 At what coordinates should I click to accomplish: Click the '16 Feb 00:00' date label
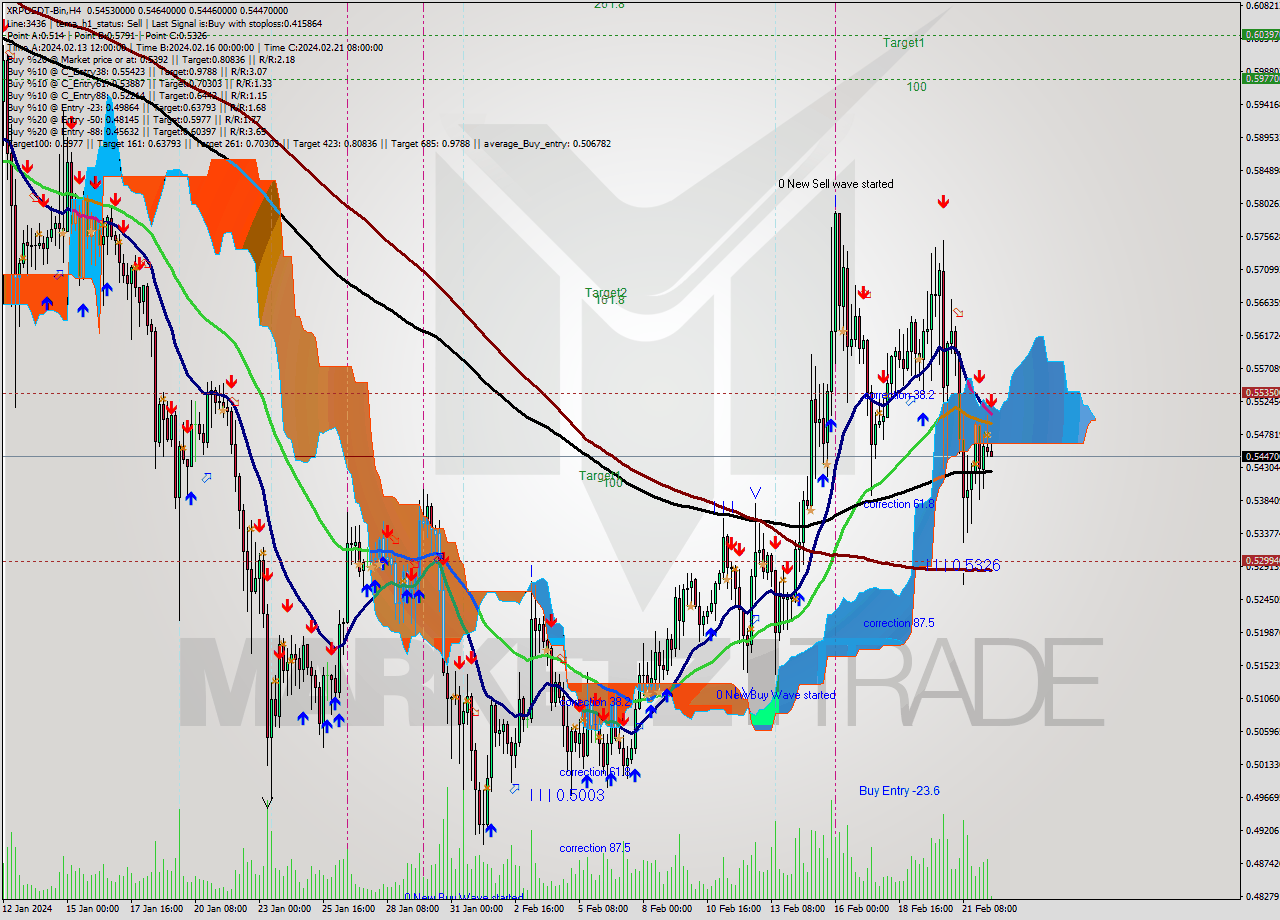pyautogui.click(x=860, y=908)
